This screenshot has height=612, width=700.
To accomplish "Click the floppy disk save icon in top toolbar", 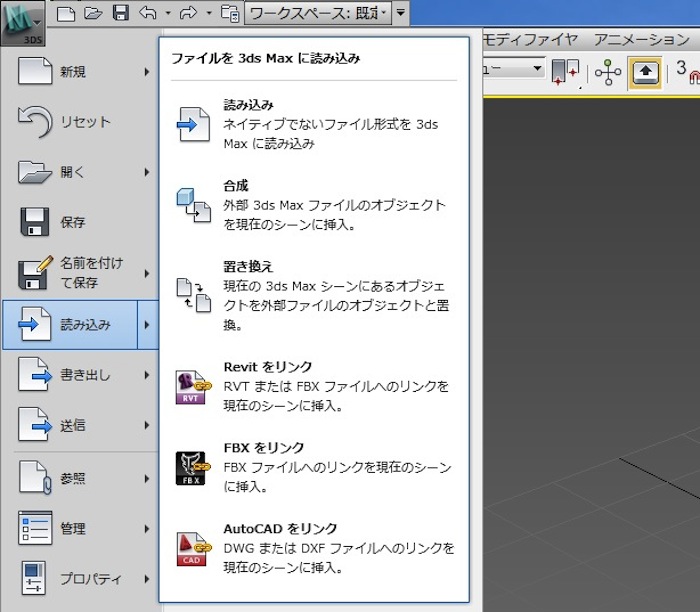I will [121, 13].
